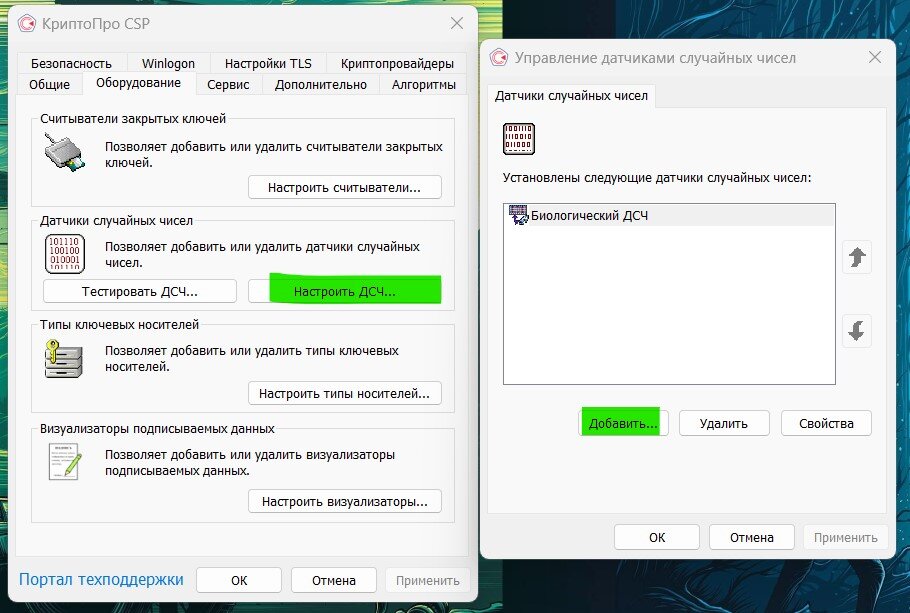Click the Тестировать ДСЧ button
The height and width of the screenshot is (613, 910).
click(140, 291)
